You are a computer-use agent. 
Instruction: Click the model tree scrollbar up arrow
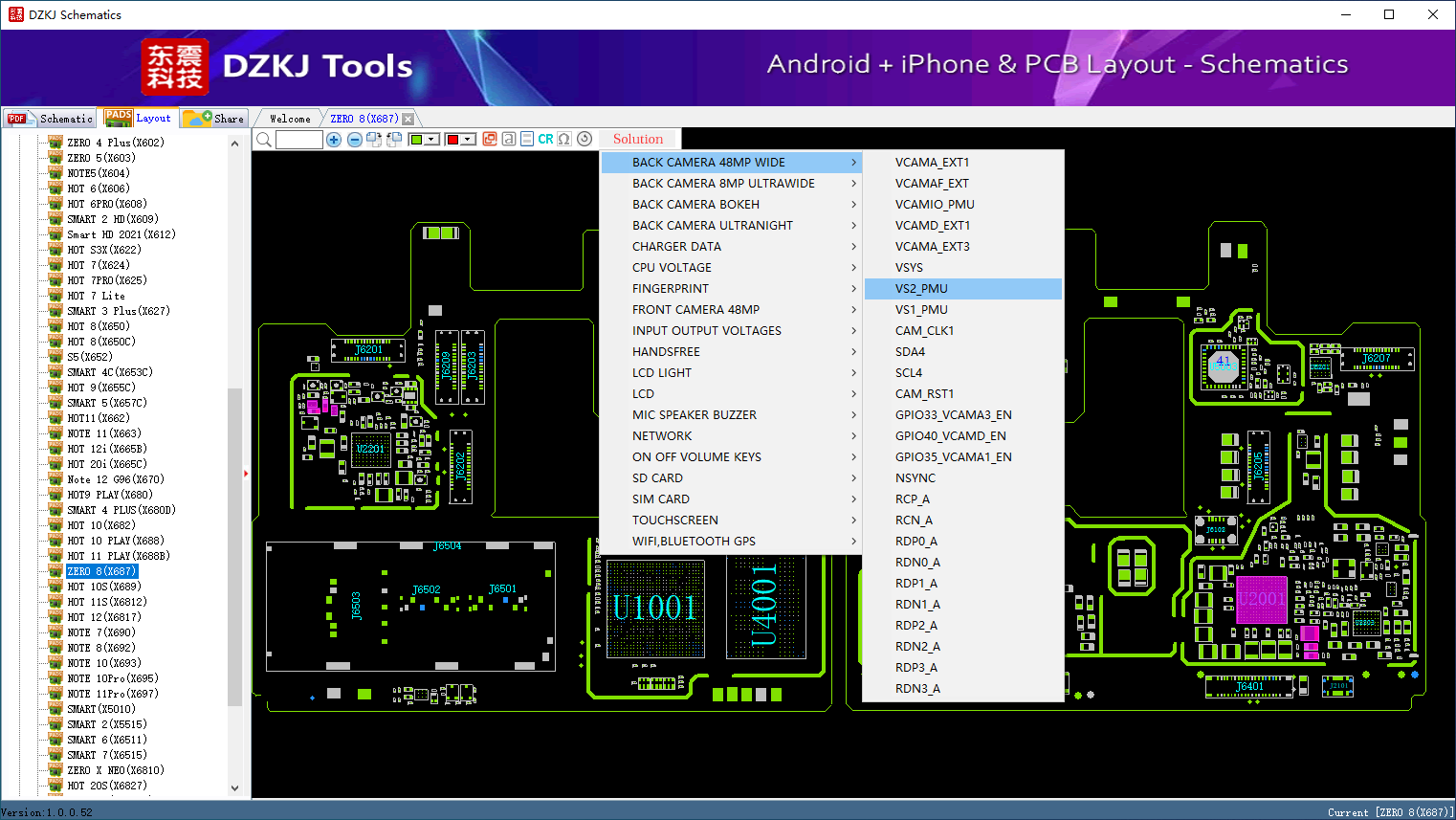[235, 144]
